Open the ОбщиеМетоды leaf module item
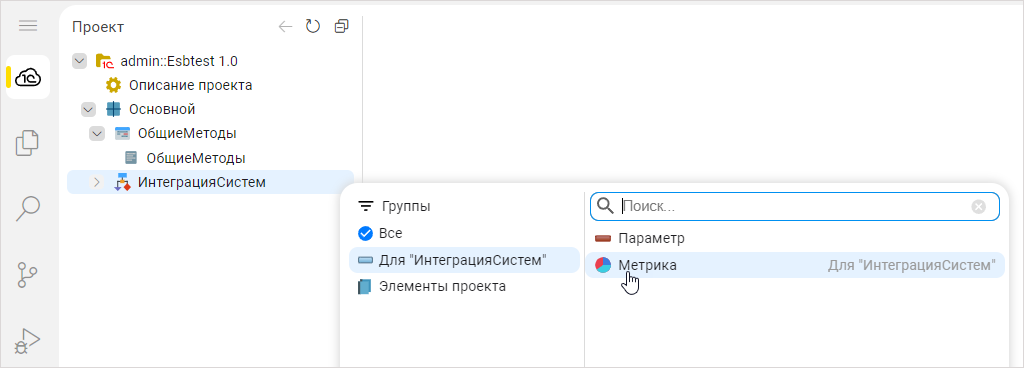Screen dimensions: 1024x368 click(x=195, y=158)
